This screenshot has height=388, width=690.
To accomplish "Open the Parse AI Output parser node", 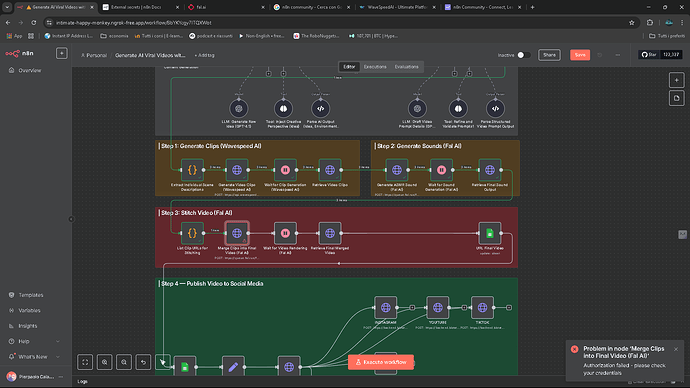I will (x=320, y=108).
